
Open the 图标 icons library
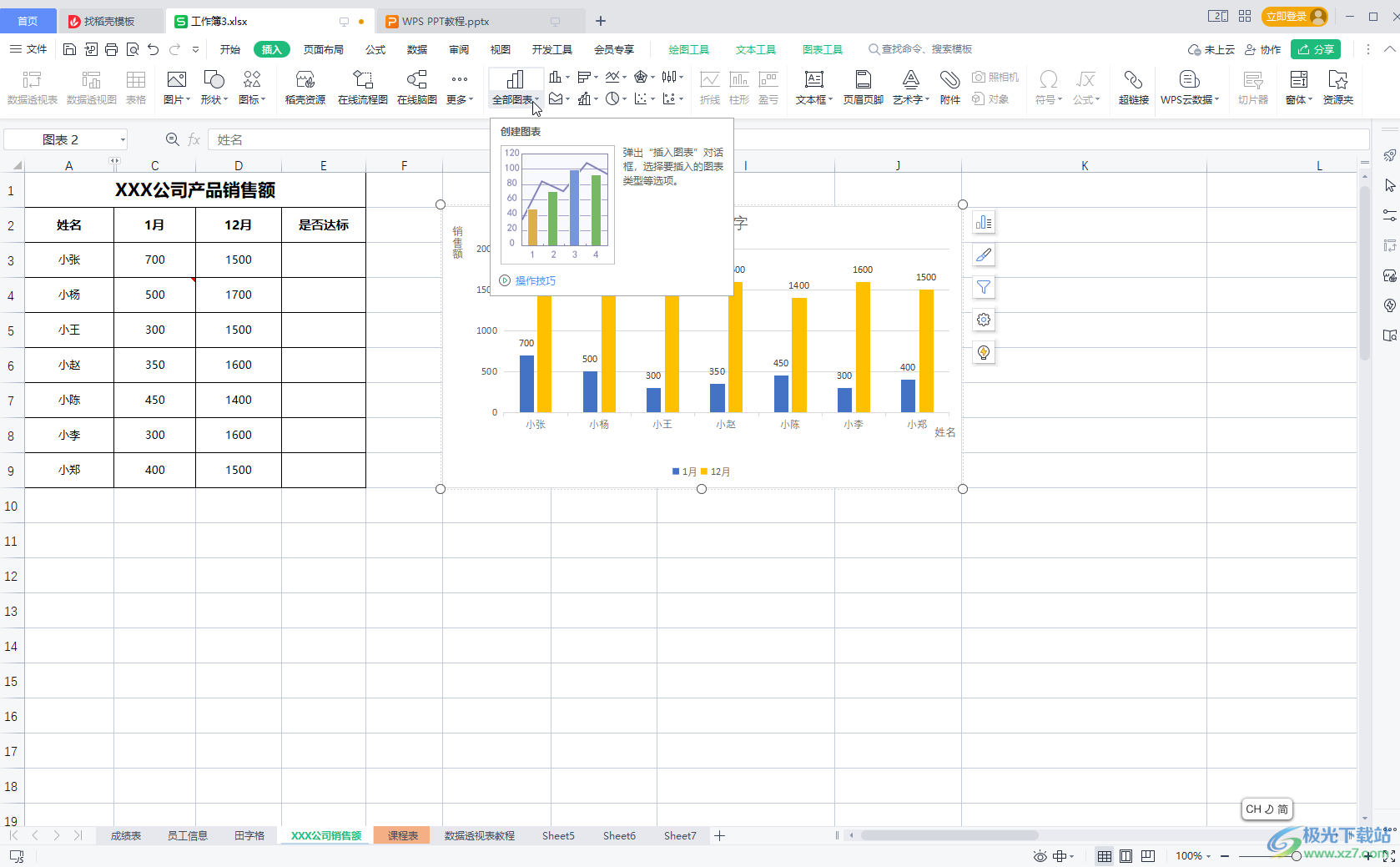click(252, 87)
